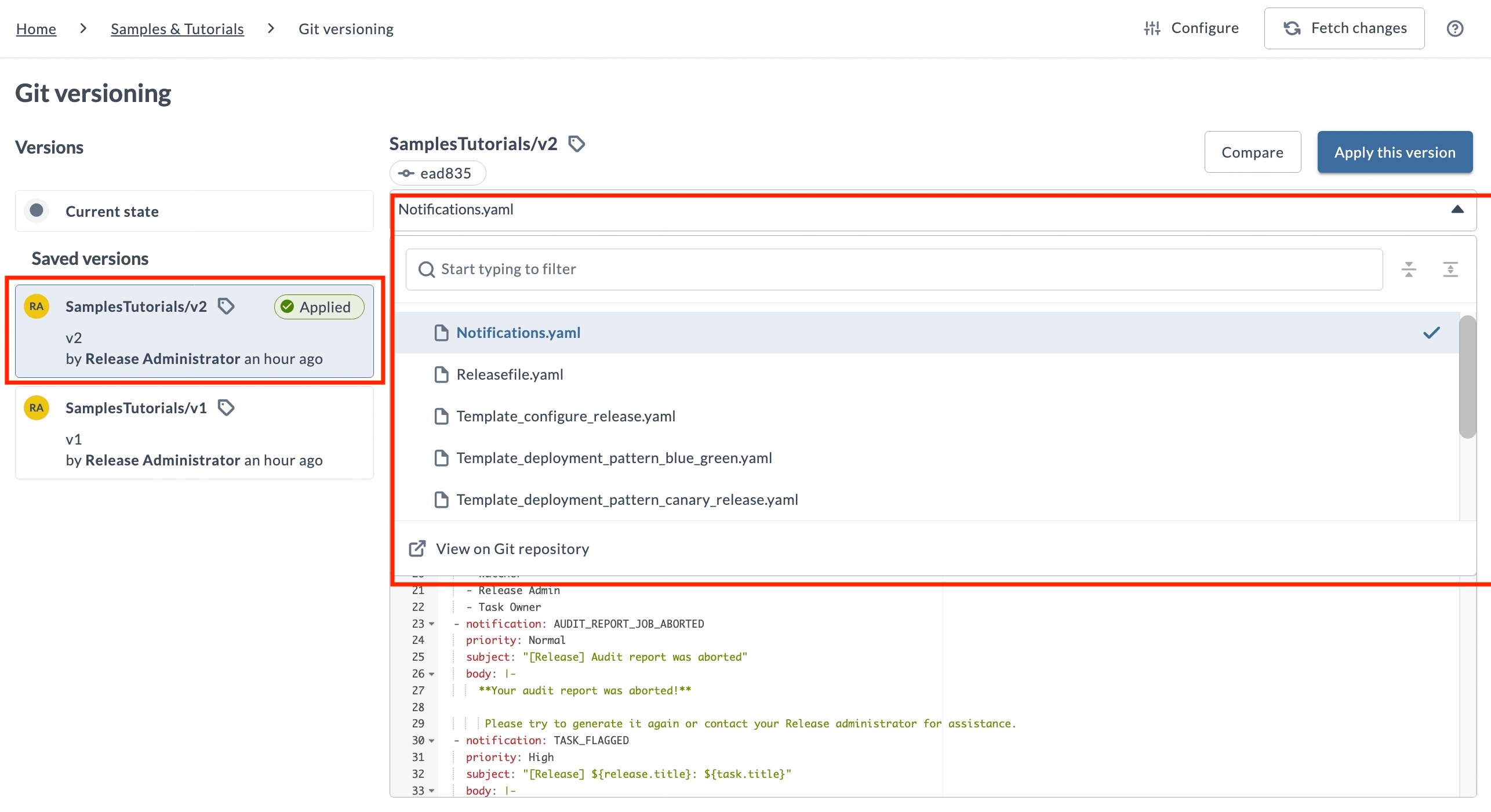Select Template_deployment_pattern_canary_release.yaml file

[627, 500]
